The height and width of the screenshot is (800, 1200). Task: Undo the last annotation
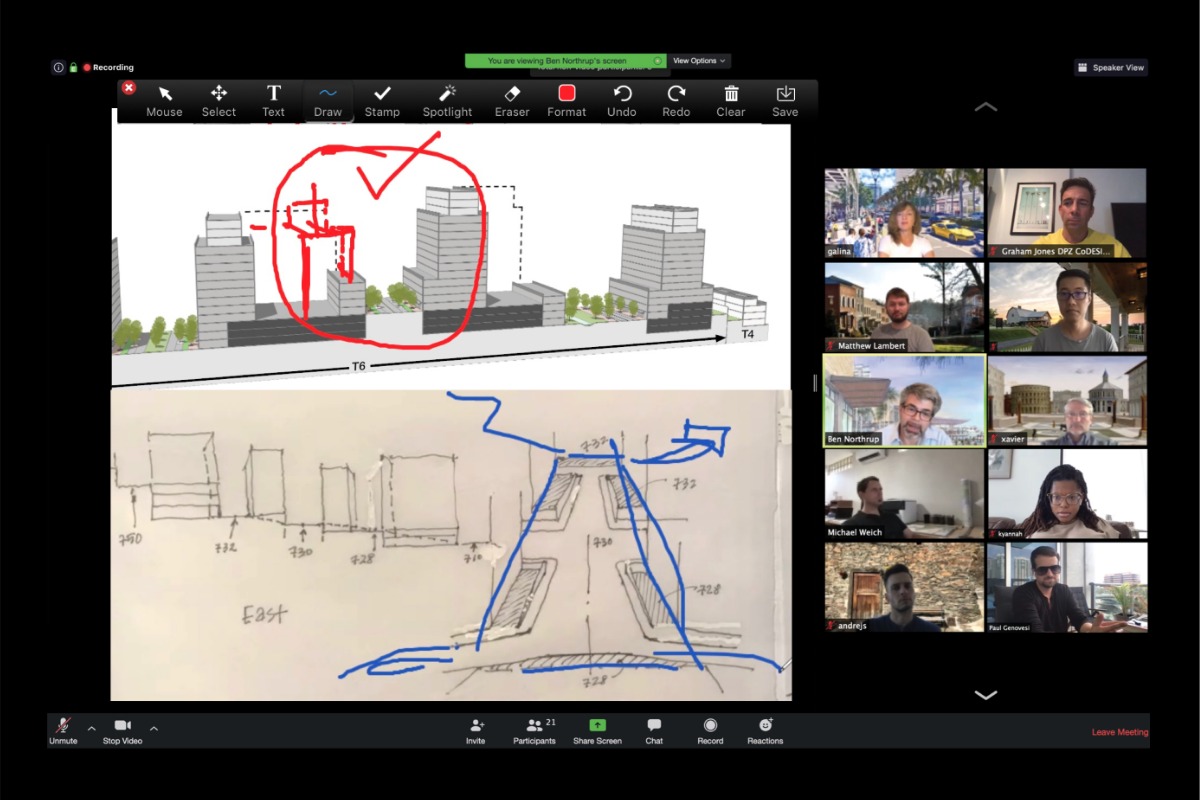622,100
